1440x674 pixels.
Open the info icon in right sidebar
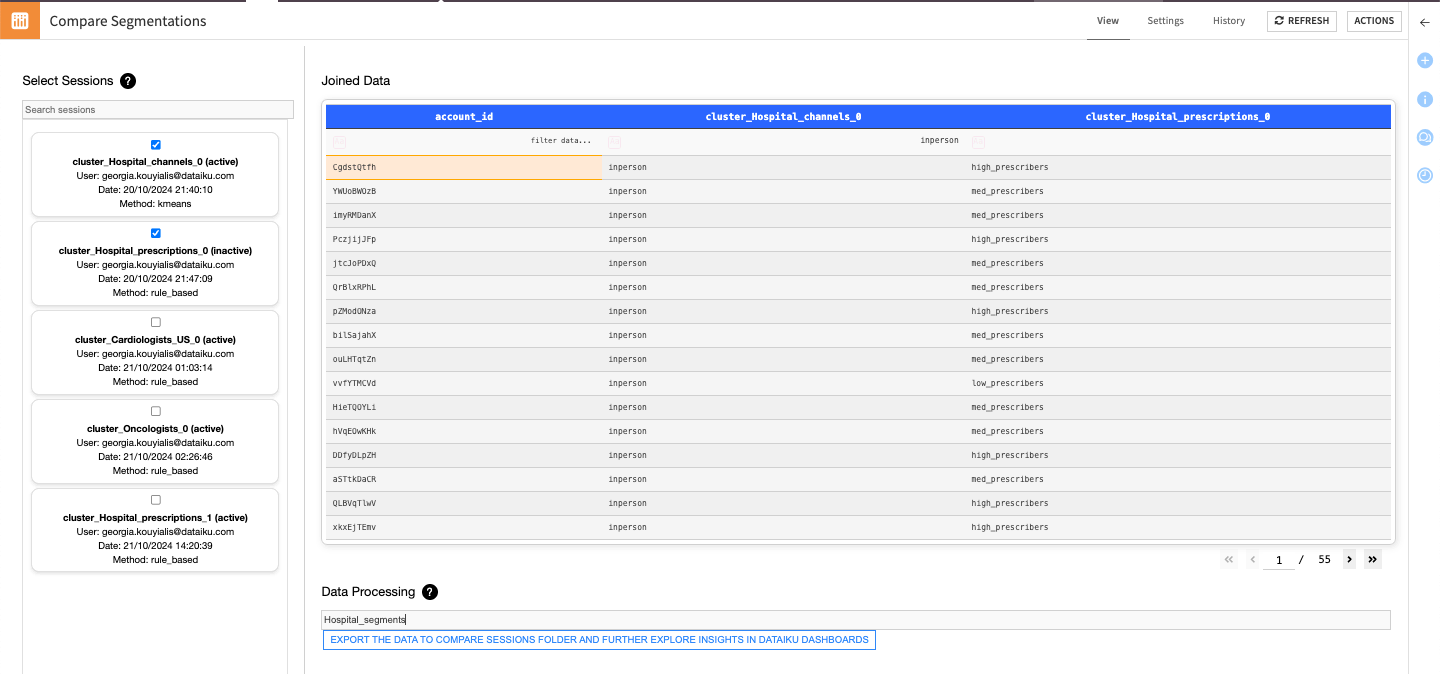[x=1425, y=99]
